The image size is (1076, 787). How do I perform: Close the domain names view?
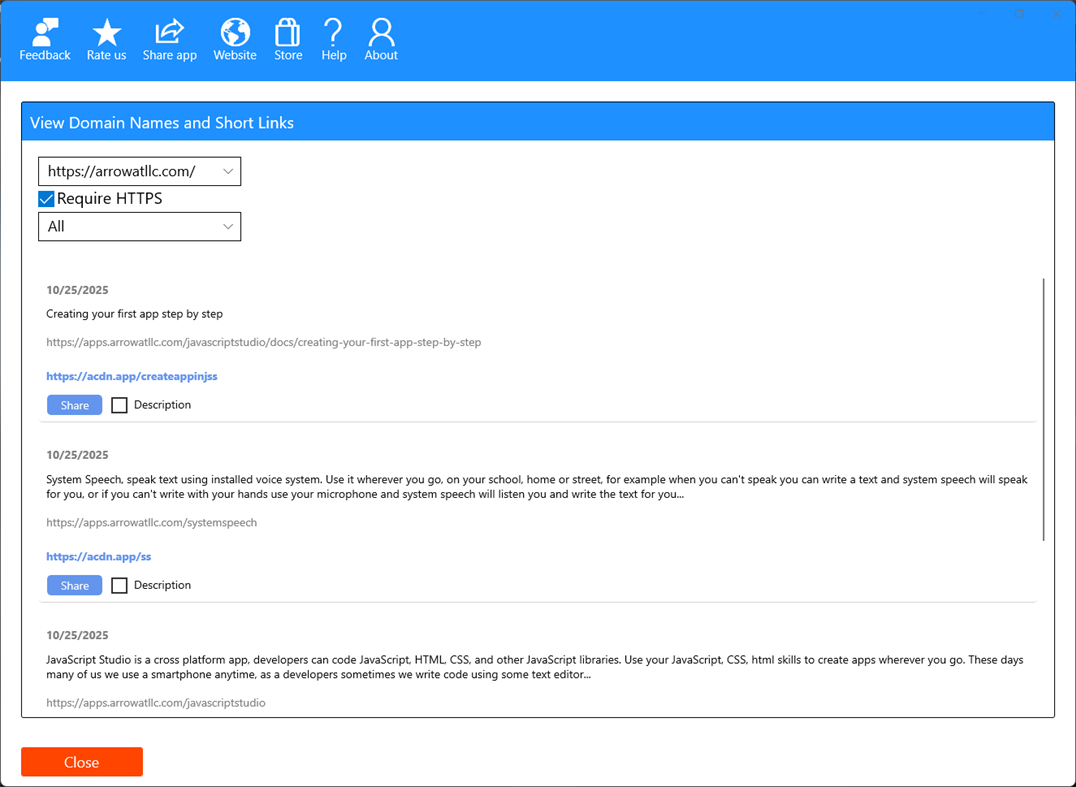point(81,761)
